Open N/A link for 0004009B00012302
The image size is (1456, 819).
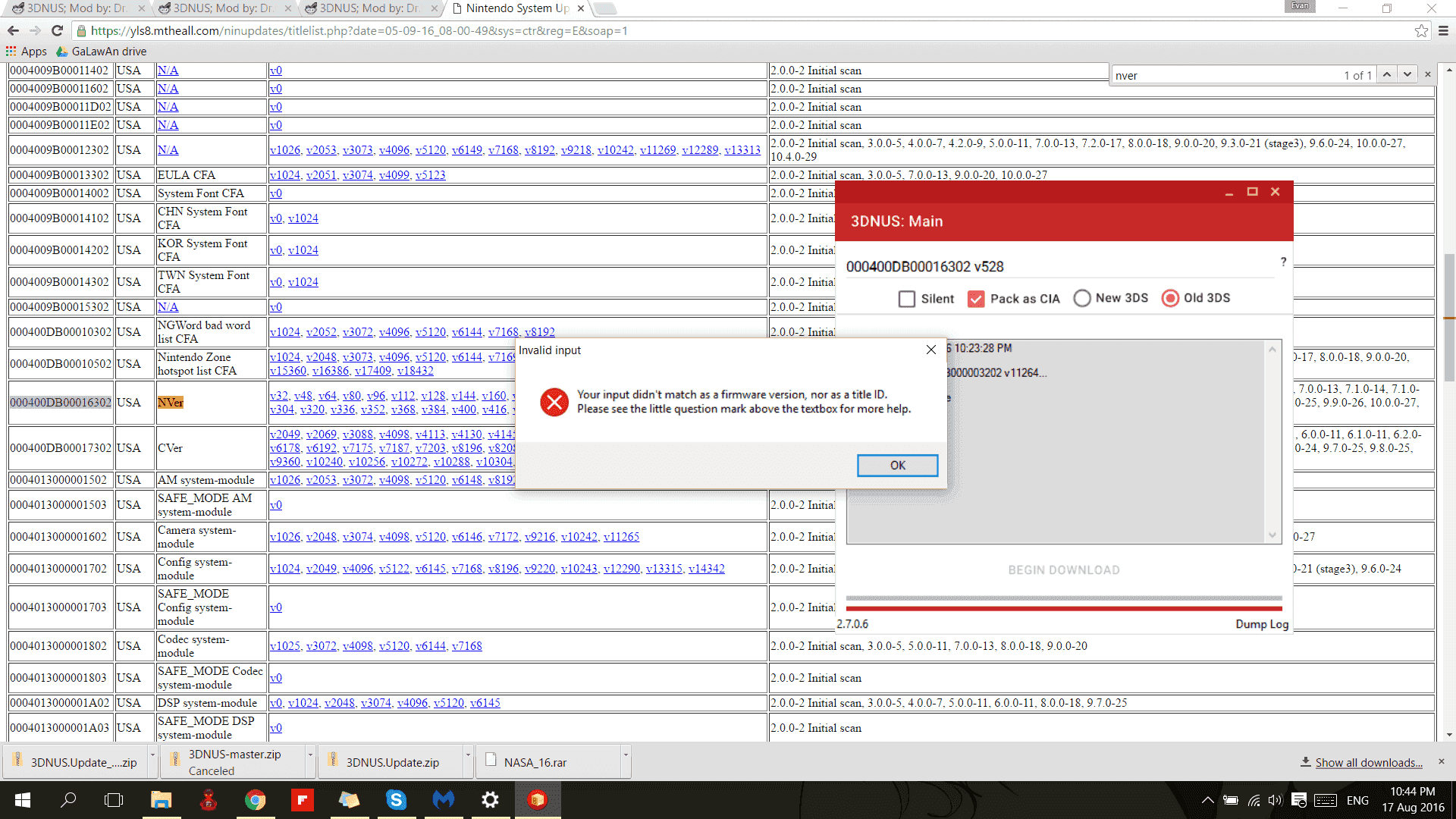[168, 150]
